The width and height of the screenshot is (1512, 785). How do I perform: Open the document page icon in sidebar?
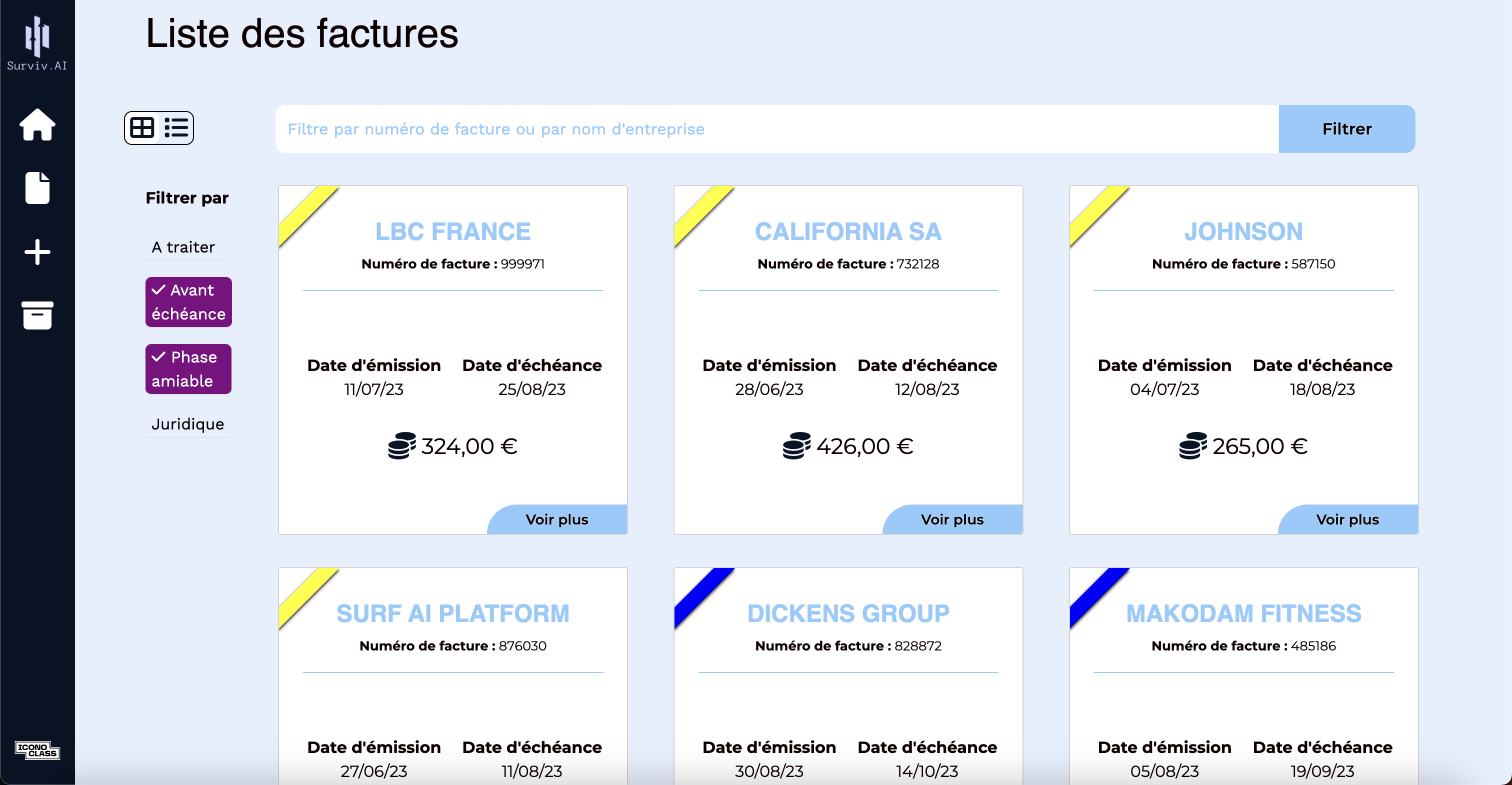coord(37,188)
